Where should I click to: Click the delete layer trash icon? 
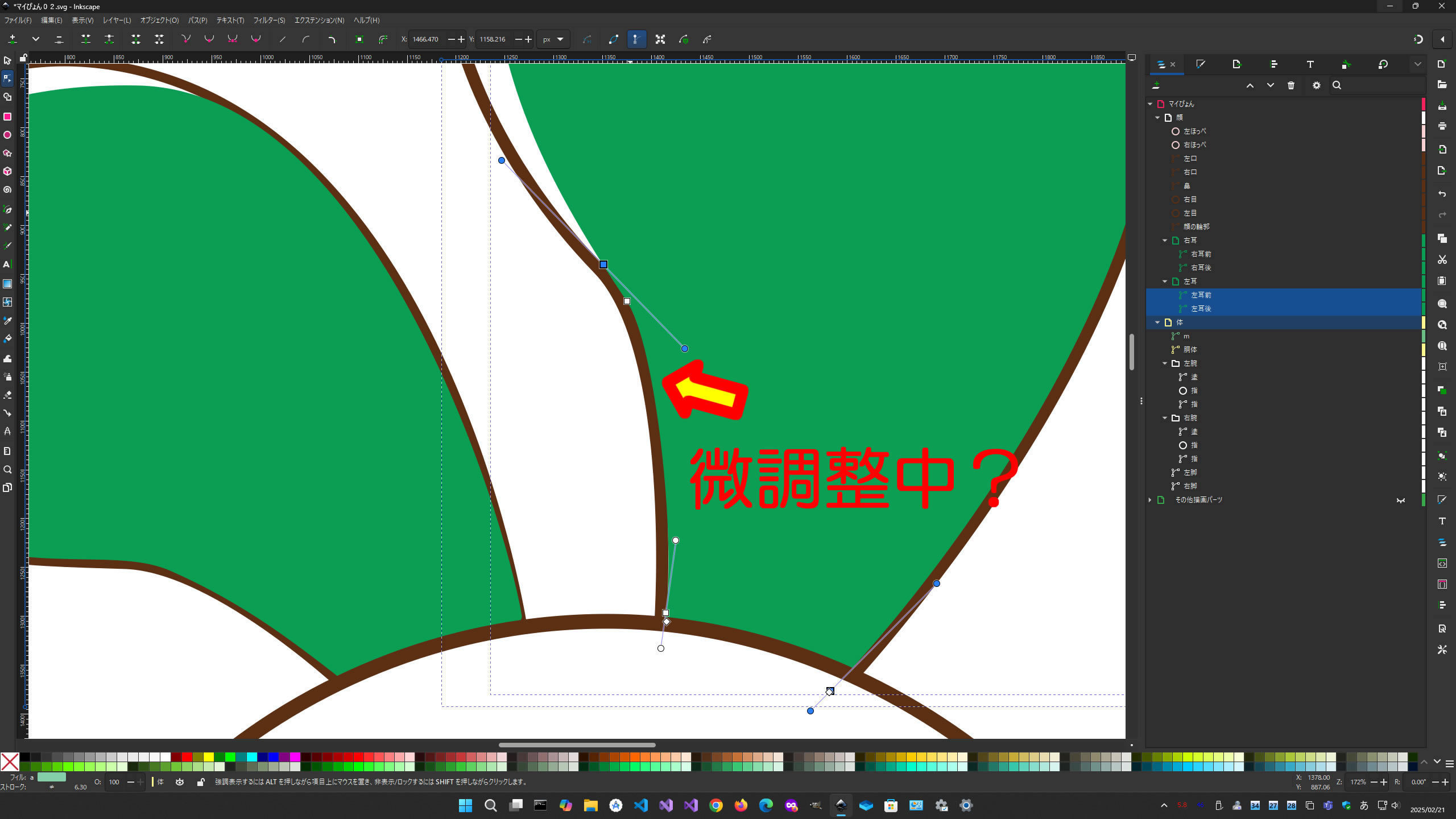[1291, 85]
